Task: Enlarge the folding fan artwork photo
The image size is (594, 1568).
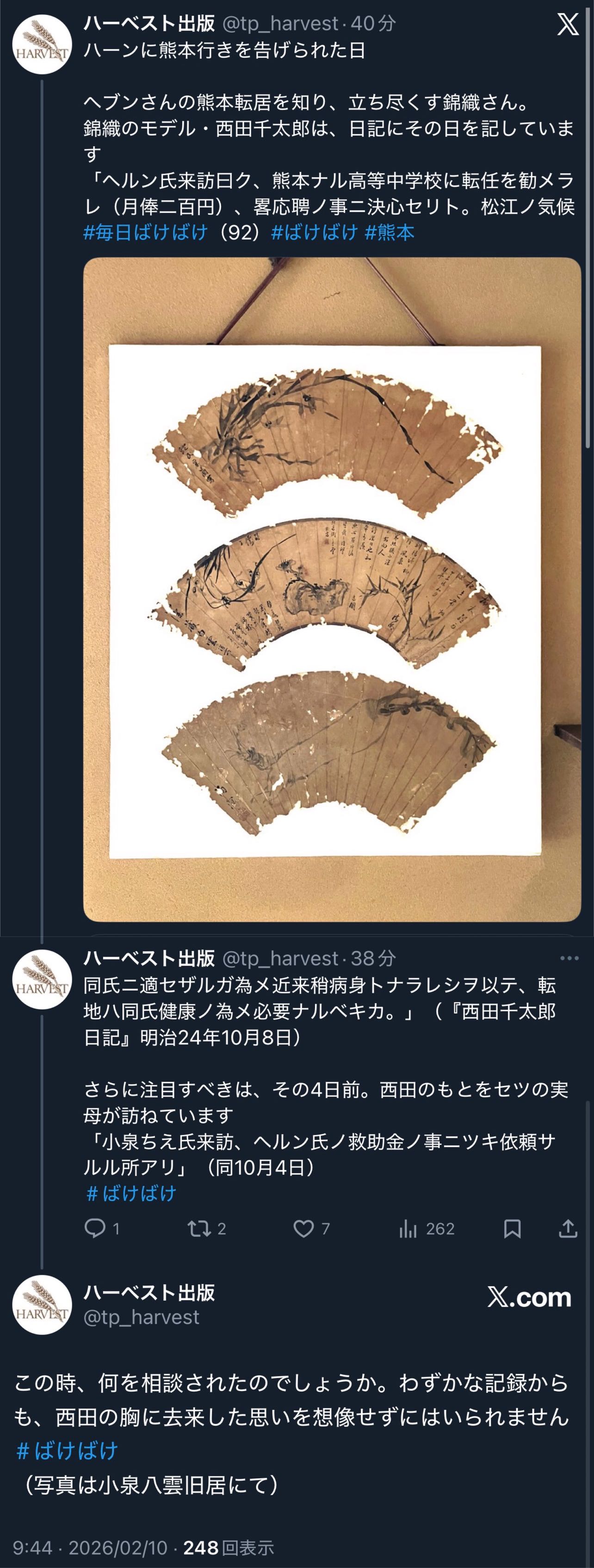Action: [332, 589]
